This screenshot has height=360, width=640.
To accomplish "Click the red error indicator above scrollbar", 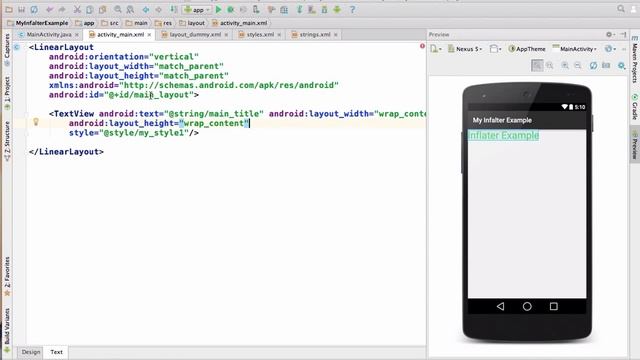I will click(x=422, y=46).
